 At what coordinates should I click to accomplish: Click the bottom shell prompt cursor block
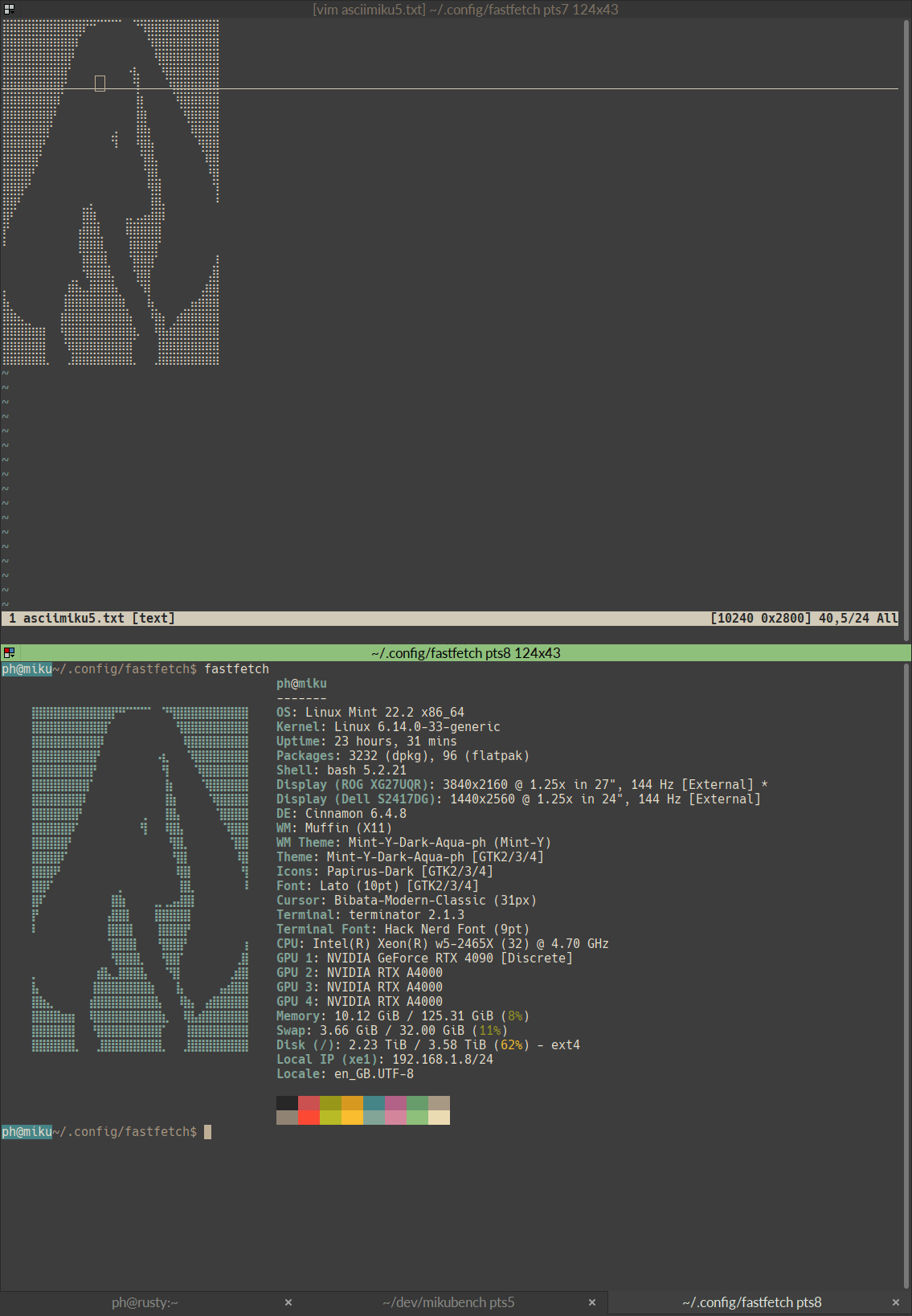pyautogui.click(x=207, y=1132)
